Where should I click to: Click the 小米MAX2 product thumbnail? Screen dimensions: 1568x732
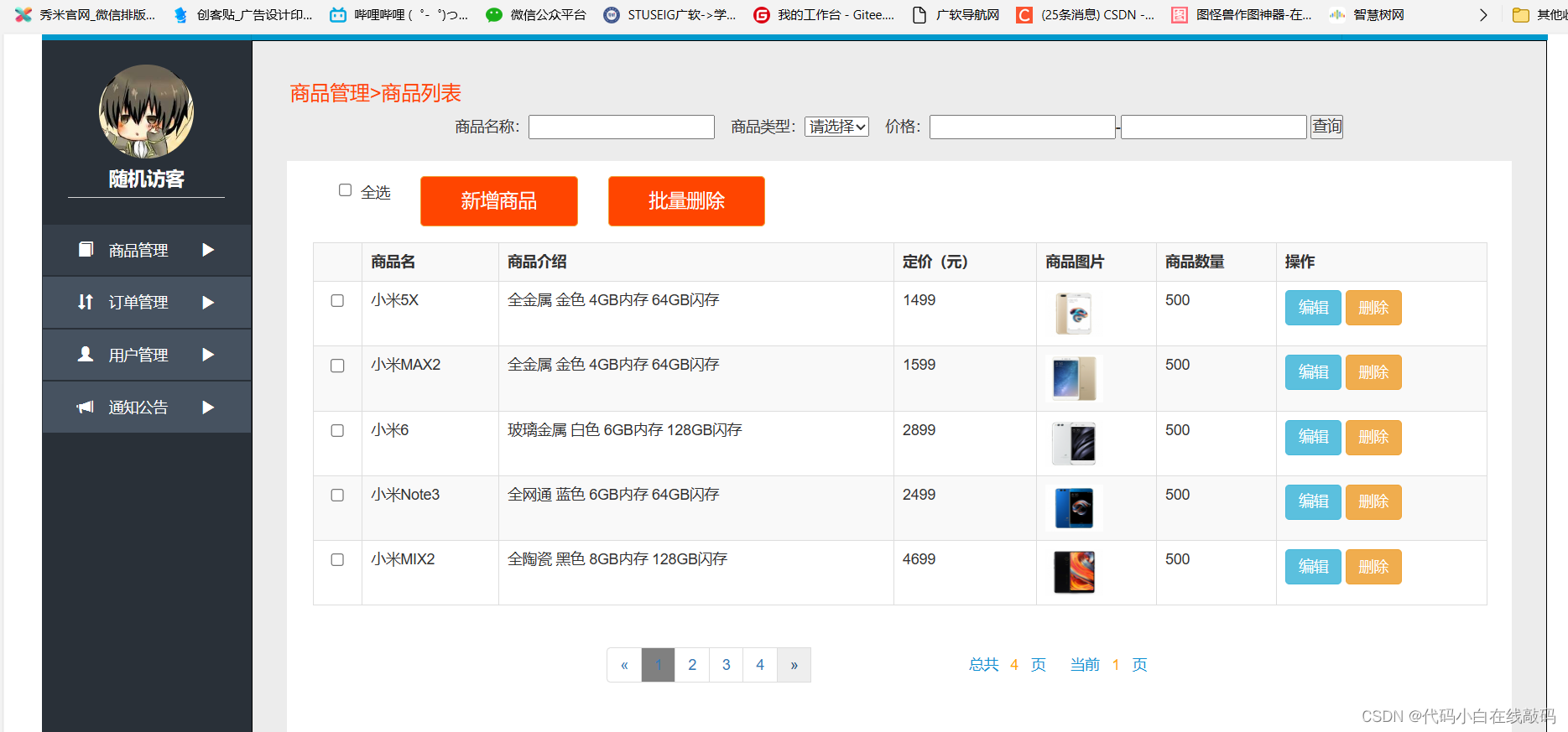pyautogui.click(x=1074, y=378)
